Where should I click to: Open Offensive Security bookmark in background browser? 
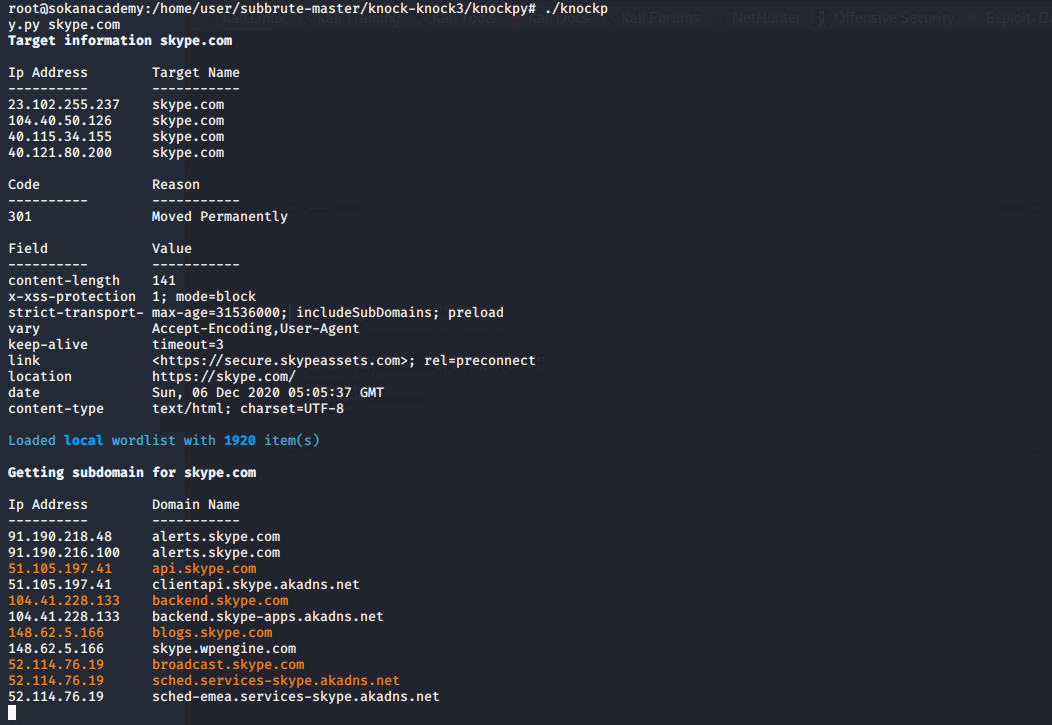894,18
